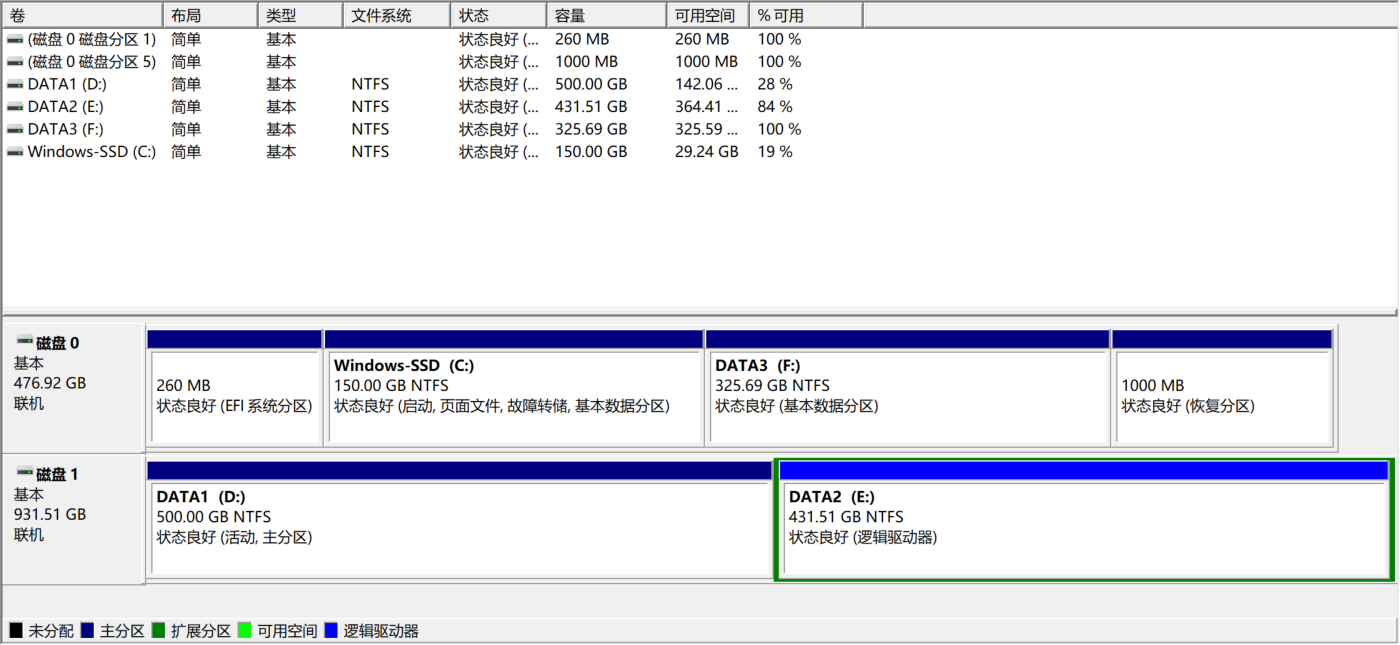Image resolution: width=1400 pixels, height=645 pixels.
Task: Sort by the % 可用 column header
Action: point(806,15)
